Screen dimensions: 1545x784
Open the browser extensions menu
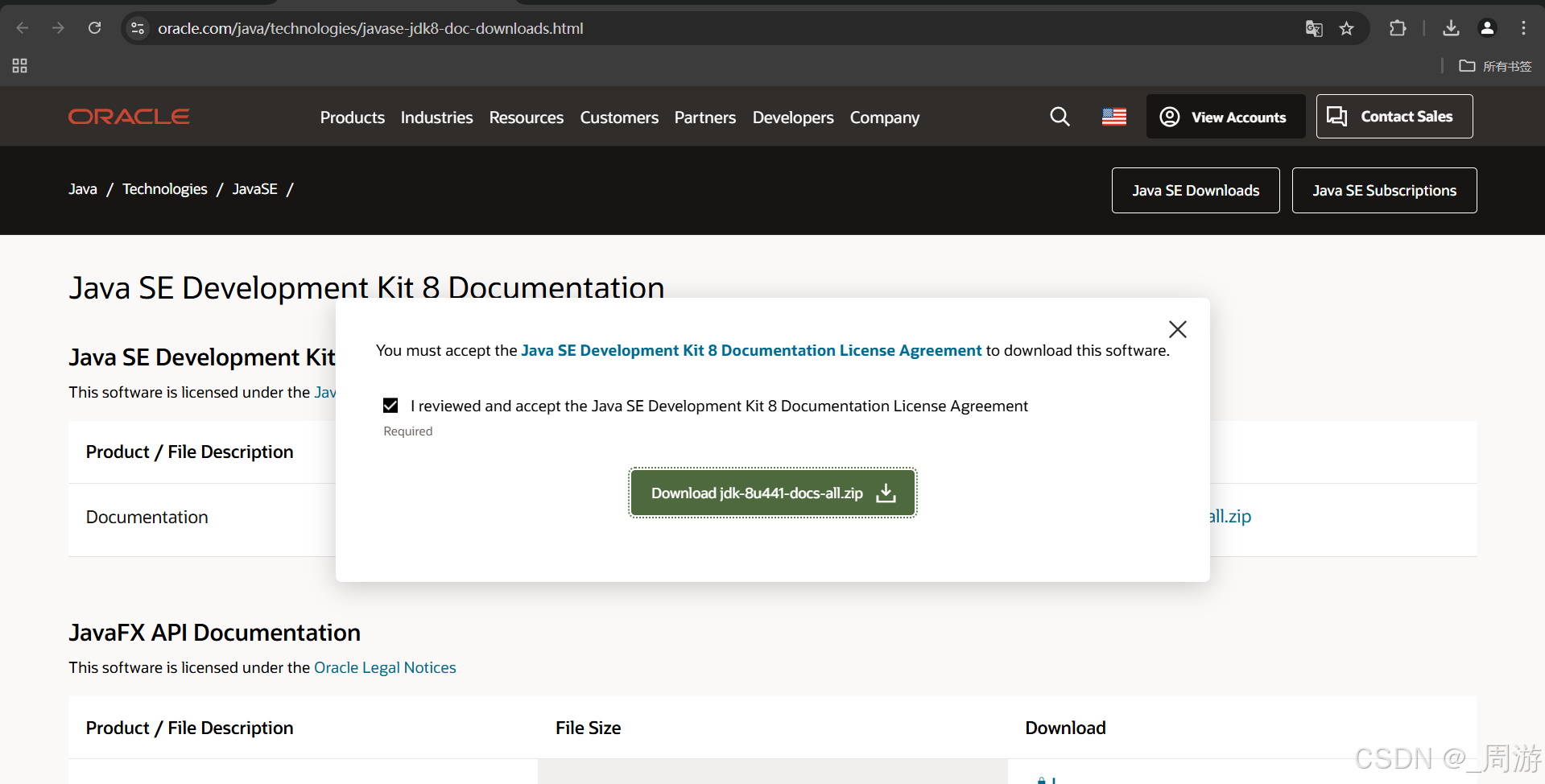tap(1398, 28)
